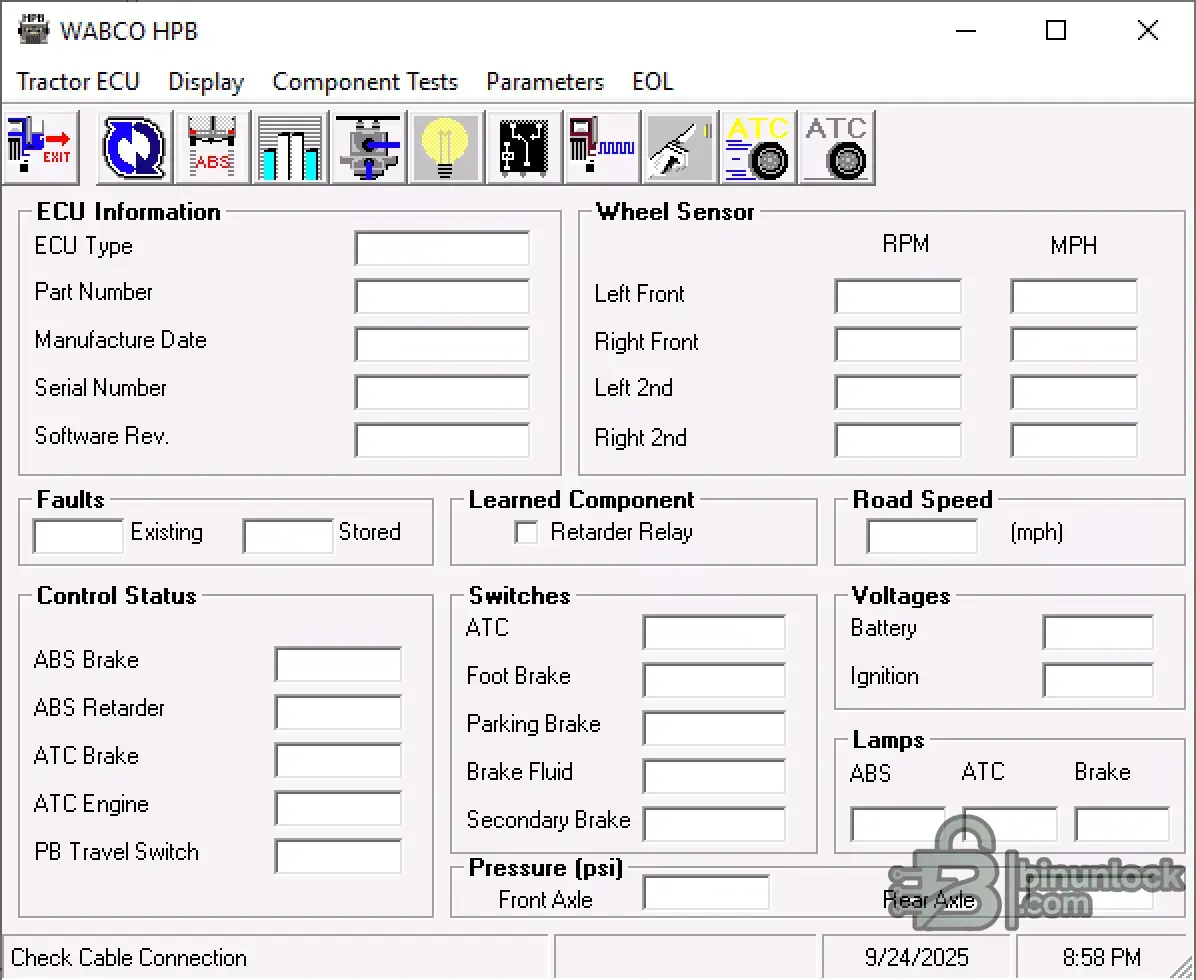The width and height of the screenshot is (1196, 980).
Task: Click the Road Speed mph field
Action: (x=922, y=536)
